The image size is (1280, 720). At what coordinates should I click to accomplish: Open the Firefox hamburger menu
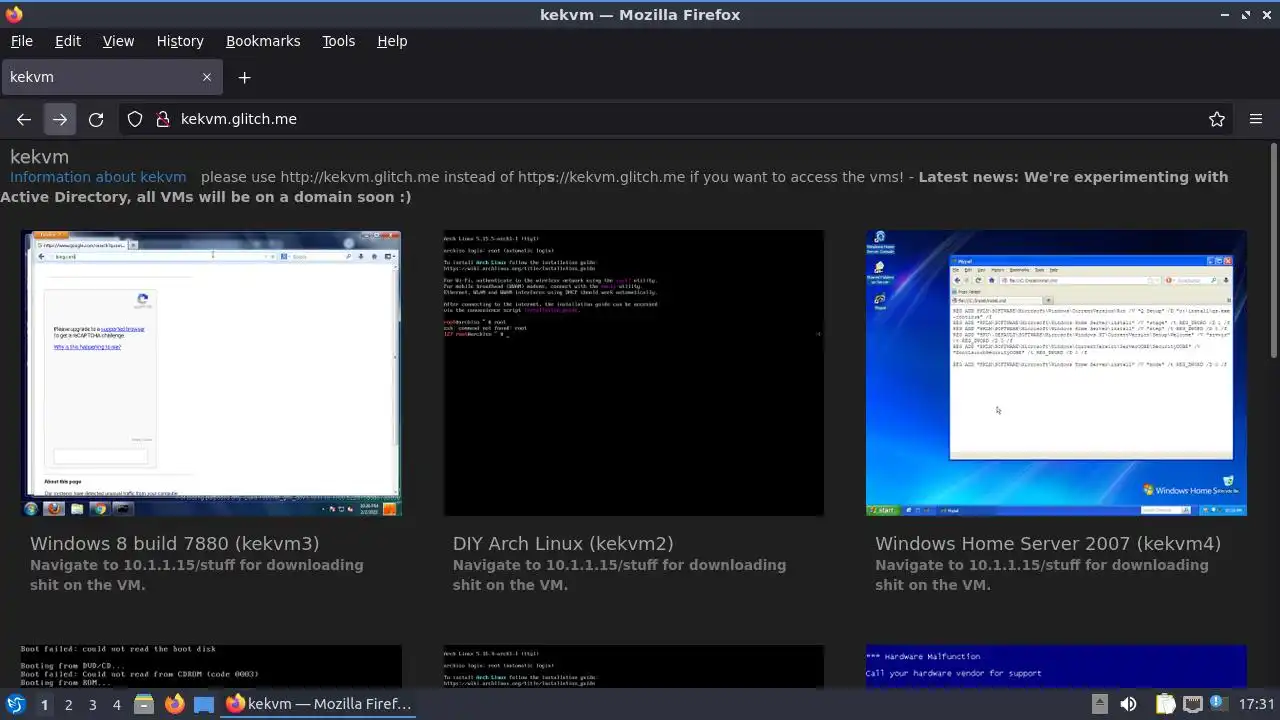pyautogui.click(x=1256, y=119)
